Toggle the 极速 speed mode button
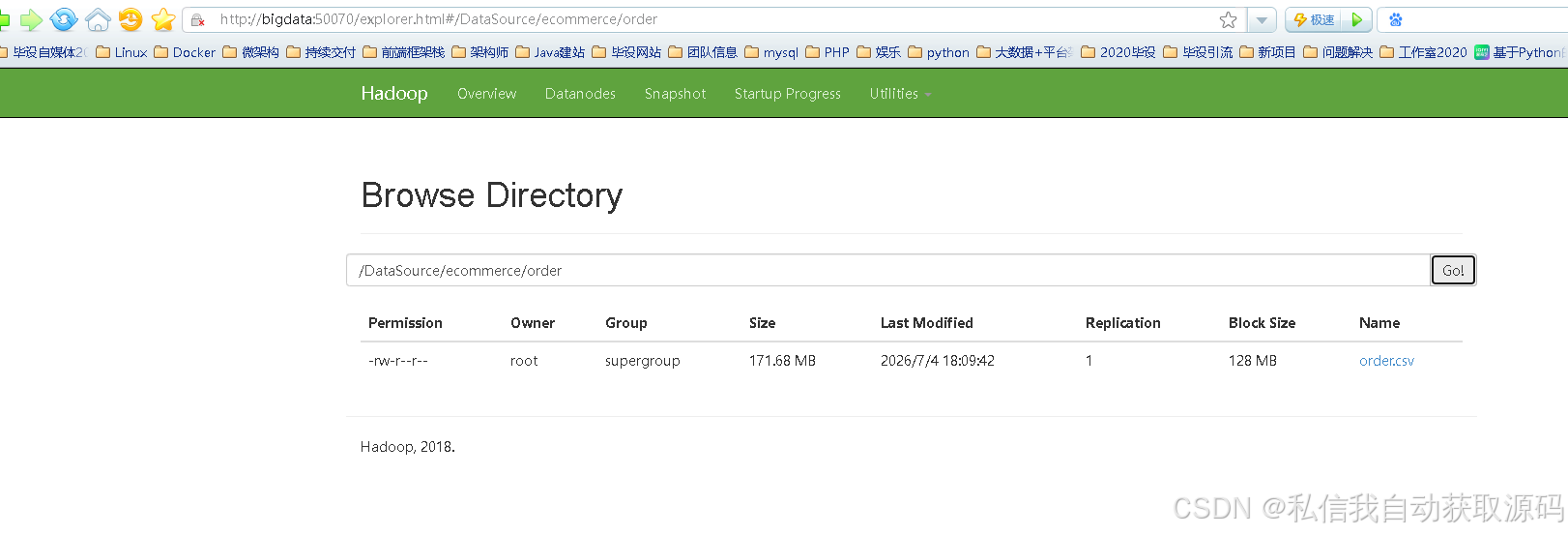1568x535 pixels. click(1314, 19)
